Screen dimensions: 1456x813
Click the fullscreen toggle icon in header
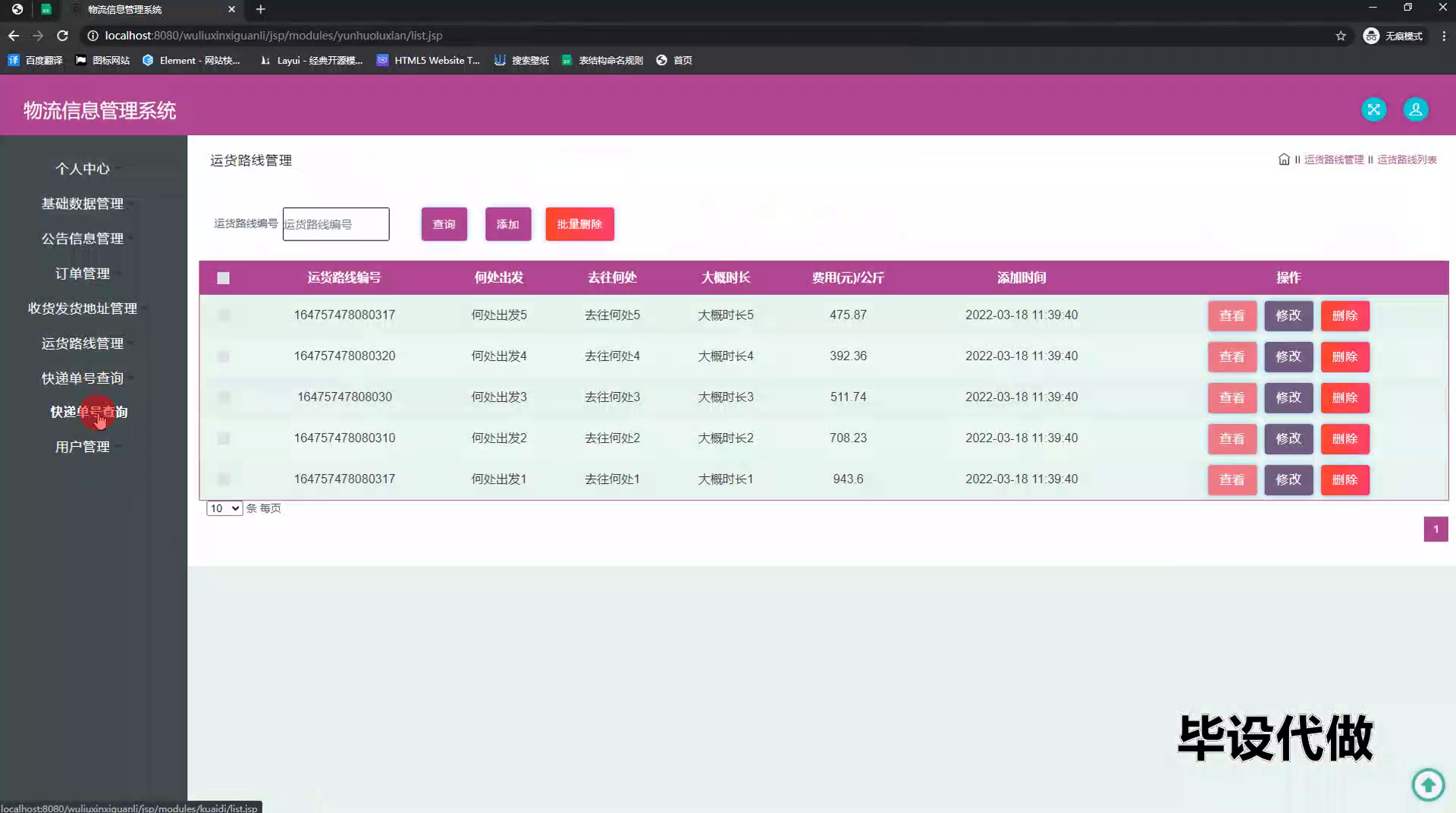(1373, 109)
